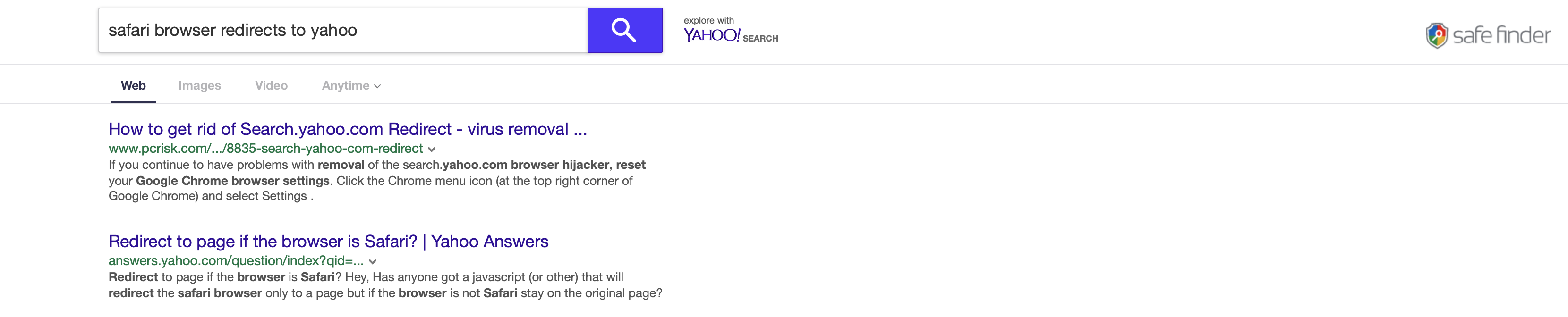Click the 'explore with' label
The height and width of the screenshot is (317, 1568).
[708, 21]
